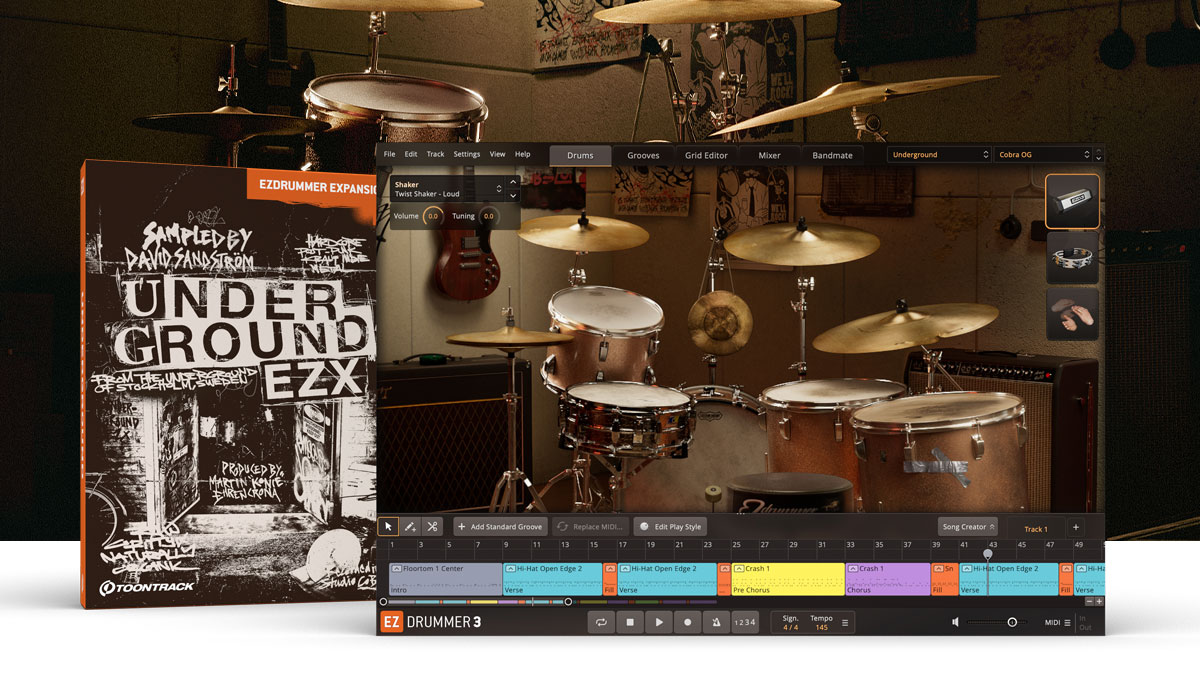Select the purple Chorus block
The height and width of the screenshot is (675, 1200).
(x=888, y=580)
